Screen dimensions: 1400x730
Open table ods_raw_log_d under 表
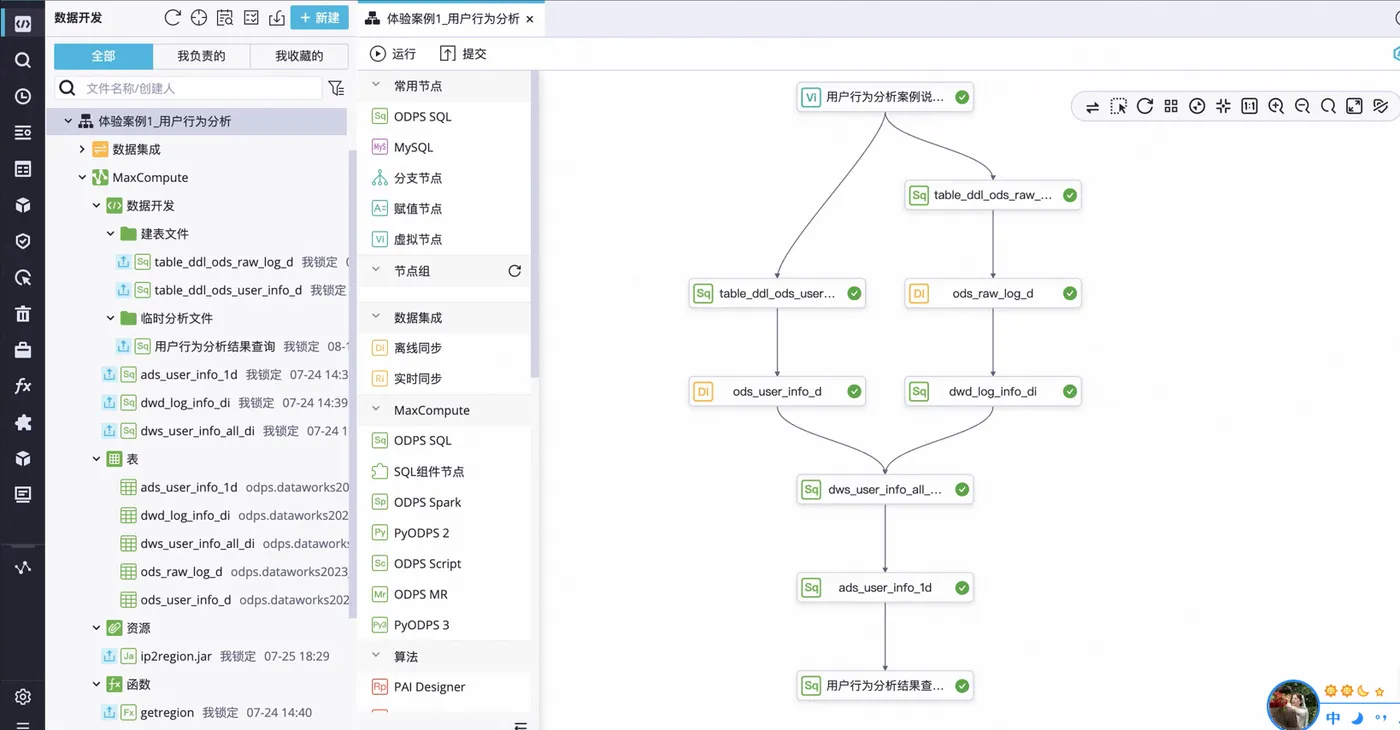point(181,572)
